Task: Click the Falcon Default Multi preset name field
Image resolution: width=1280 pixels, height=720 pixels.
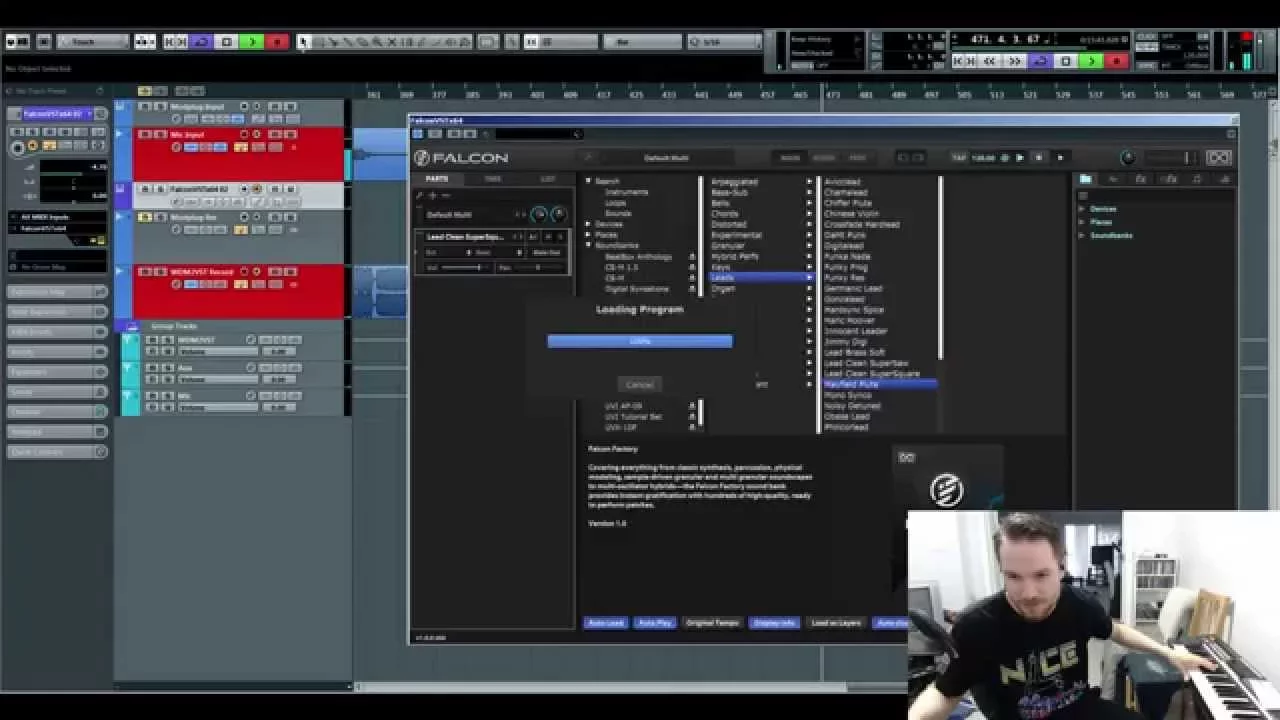Action: coord(666,158)
